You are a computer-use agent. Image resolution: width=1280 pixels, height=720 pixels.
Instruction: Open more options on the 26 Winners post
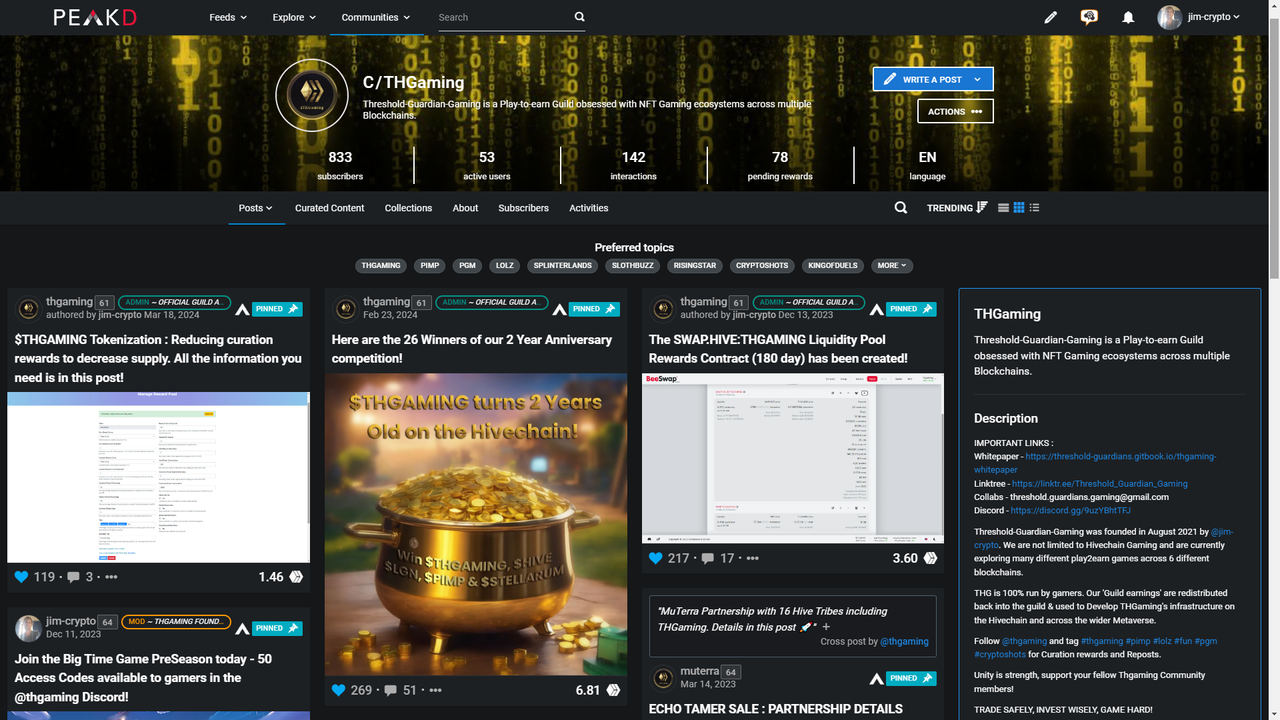pos(436,690)
